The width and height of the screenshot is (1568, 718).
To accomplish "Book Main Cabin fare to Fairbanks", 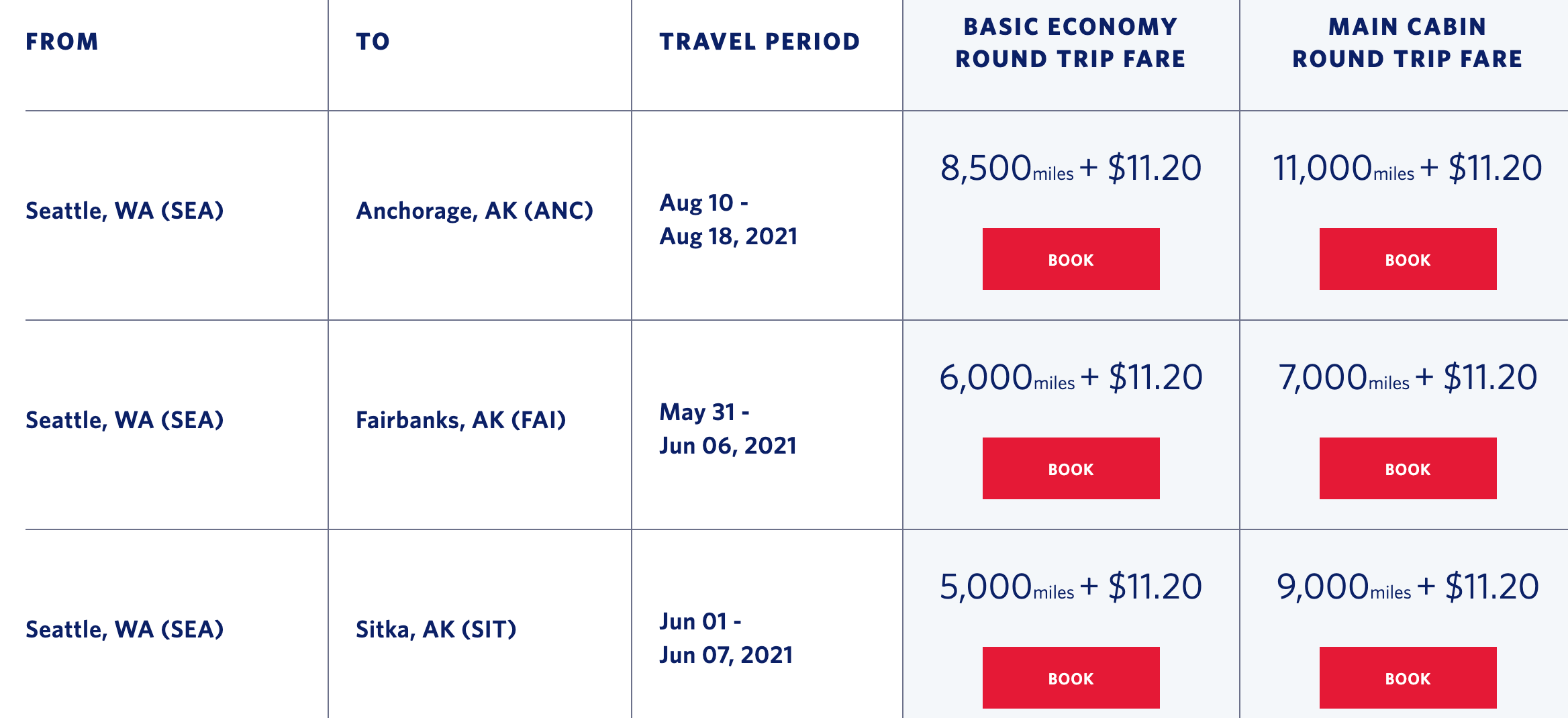I will tap(1408, 468).
